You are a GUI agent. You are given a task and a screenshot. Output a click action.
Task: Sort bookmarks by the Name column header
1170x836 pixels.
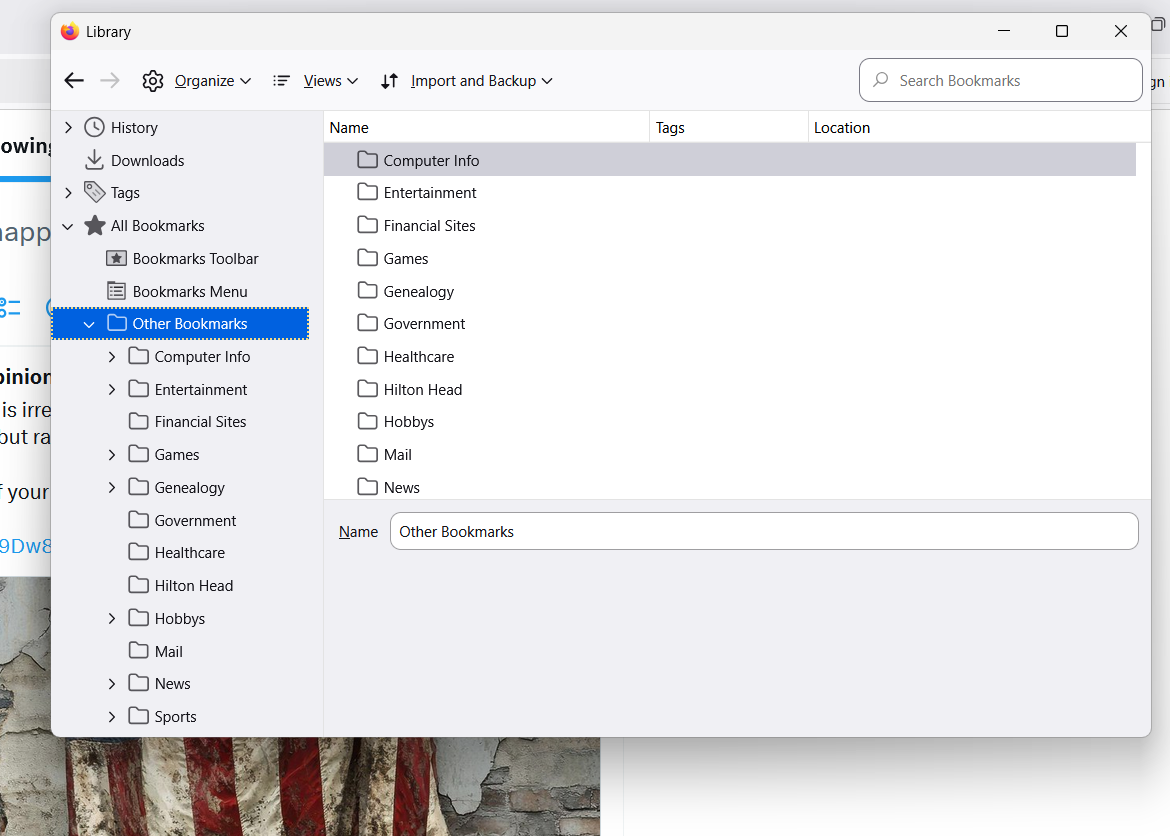tap(486, 128)
